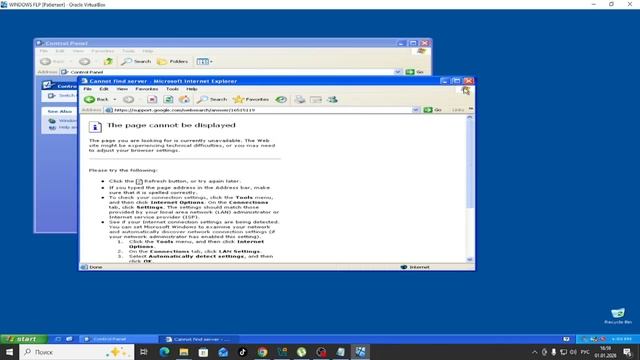Image resolution: width=640 pixels, height=360 pixels.
Task: Open Edit menu in Internet Explorer
Action: point(104,89)
